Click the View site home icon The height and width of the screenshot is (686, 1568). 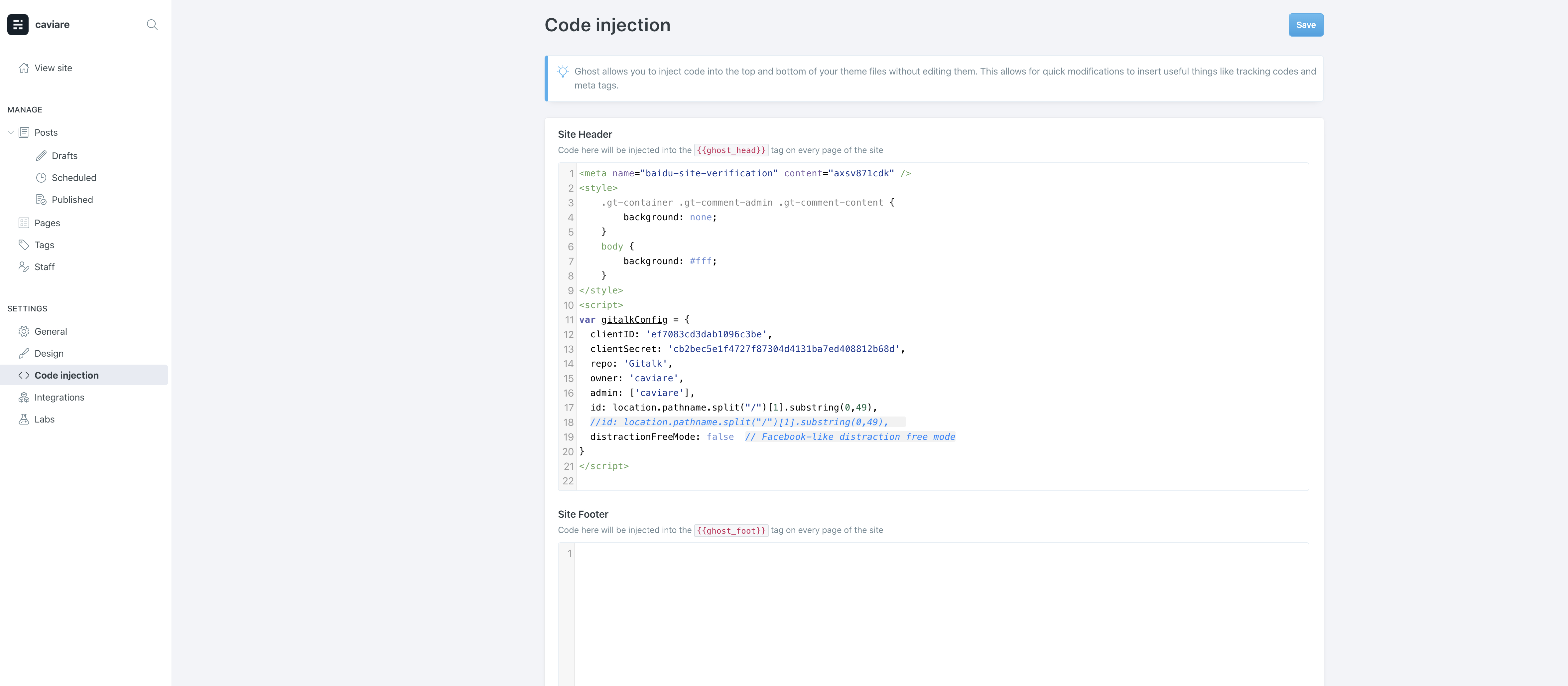point(24,68)
